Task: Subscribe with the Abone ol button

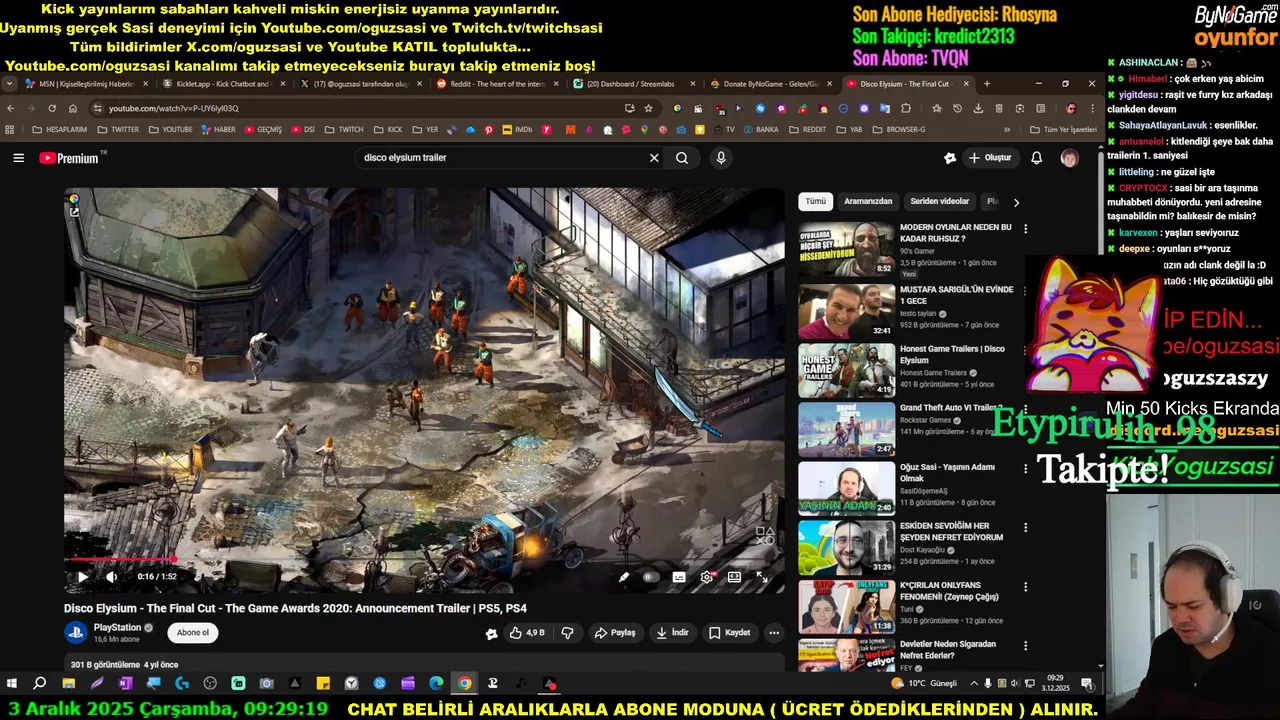Action: (x=193, y=633)
